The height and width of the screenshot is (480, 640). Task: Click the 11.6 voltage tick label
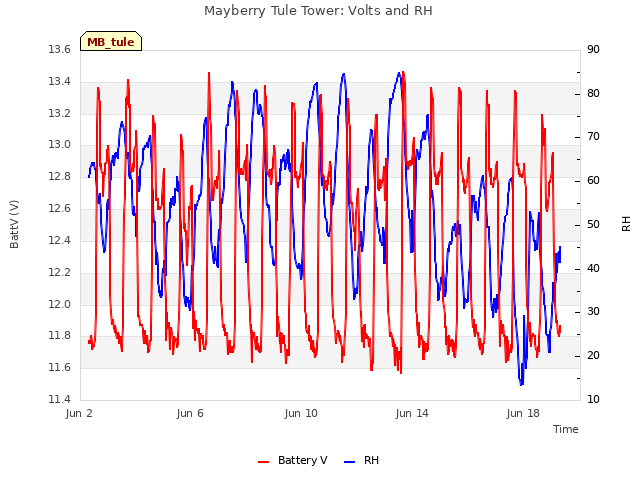(x=60, y=368)
